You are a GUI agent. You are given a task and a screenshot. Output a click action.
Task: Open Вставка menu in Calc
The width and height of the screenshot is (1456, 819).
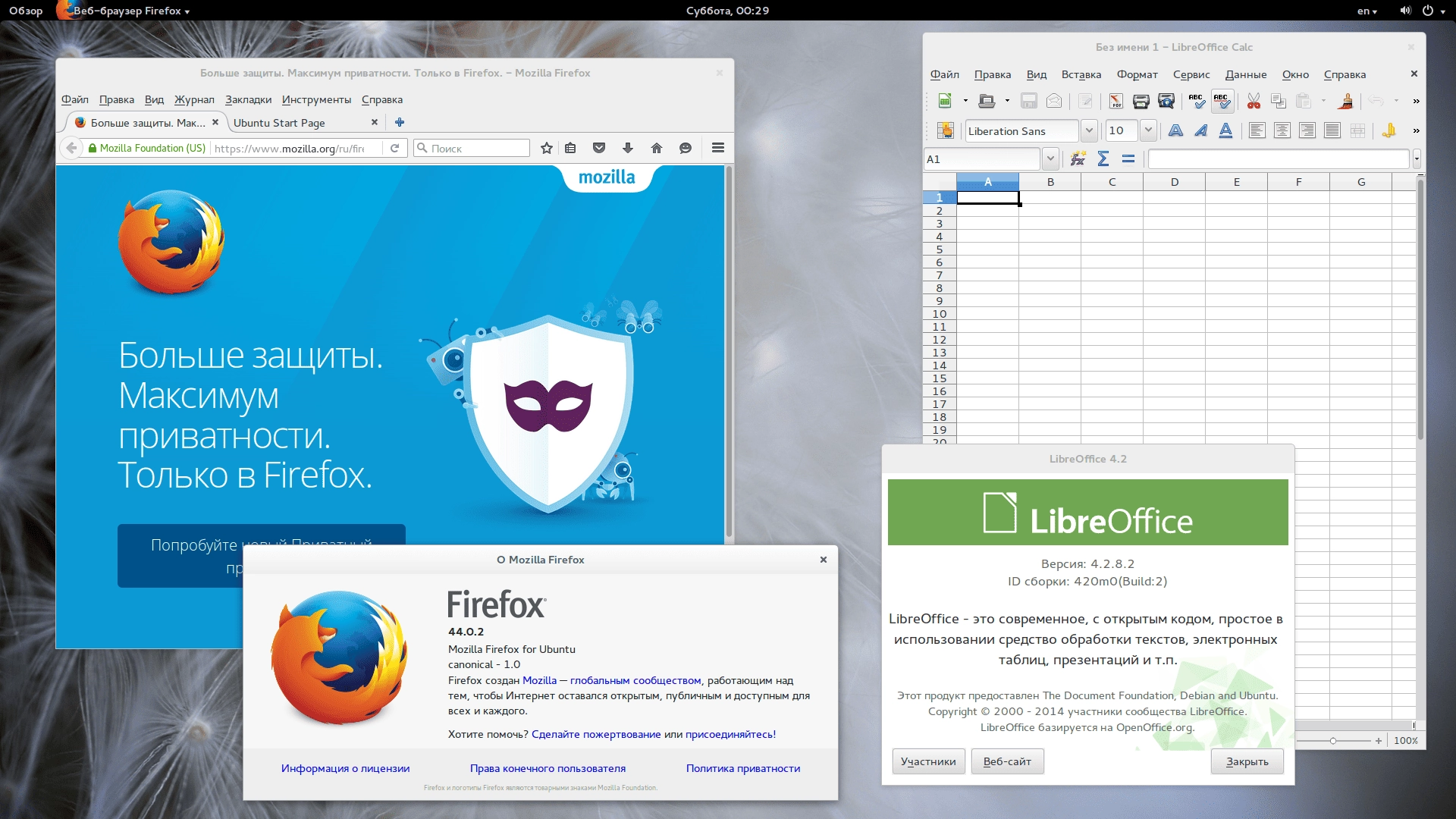coord(1081,74)
